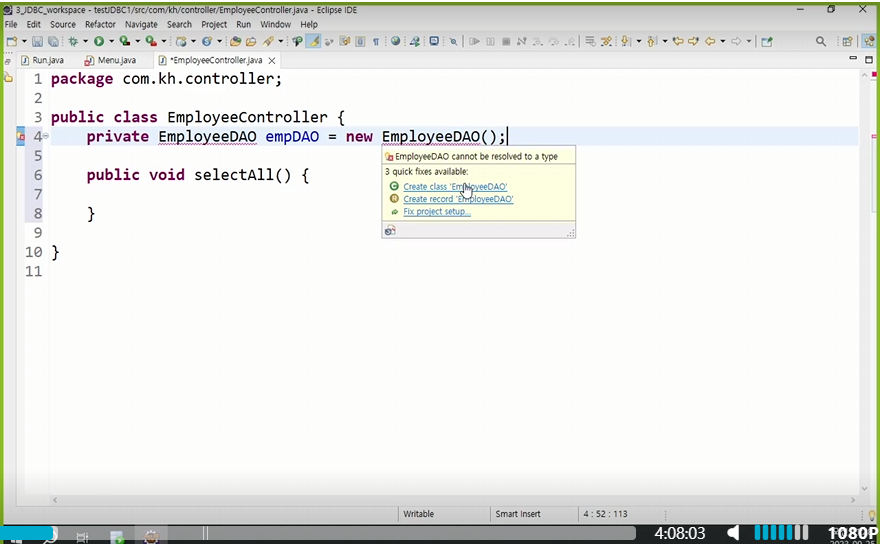The height and width of the screenshot is (544, 880).
Task: Click the editor horizontal scrollbar
Action: point(453,500)
